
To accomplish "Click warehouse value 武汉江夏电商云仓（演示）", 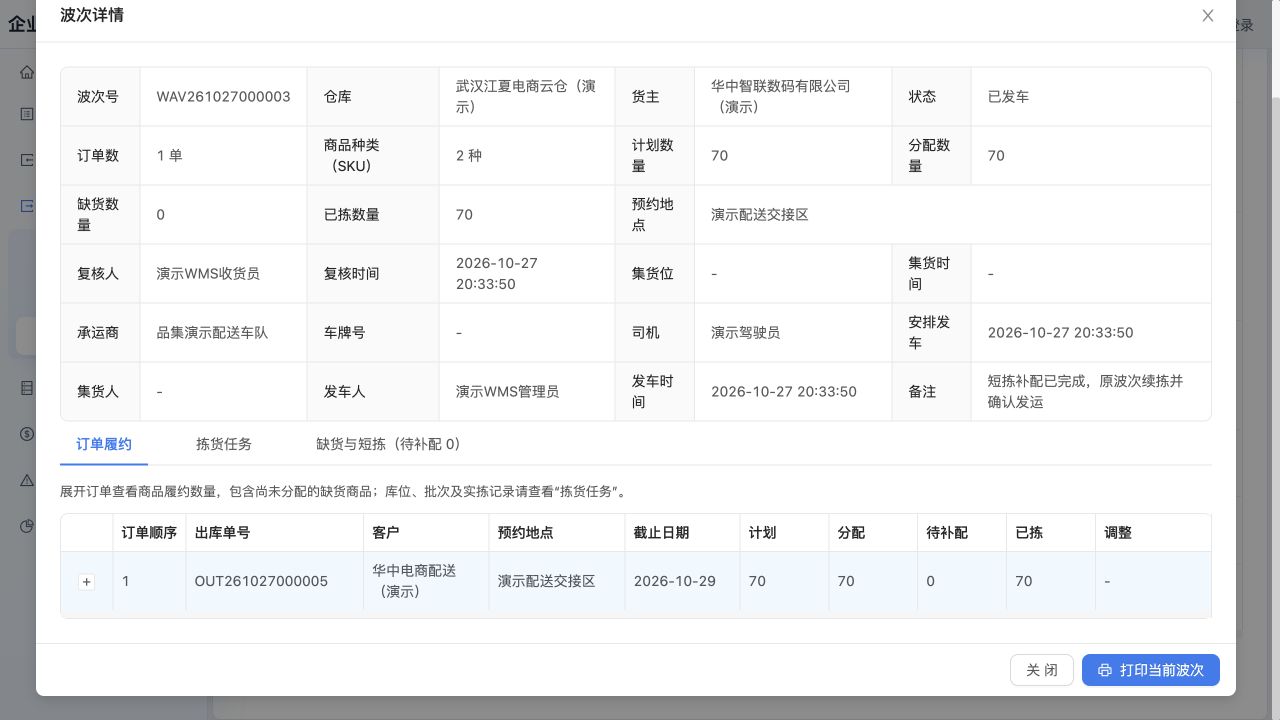I will click(x=526, y=97).
